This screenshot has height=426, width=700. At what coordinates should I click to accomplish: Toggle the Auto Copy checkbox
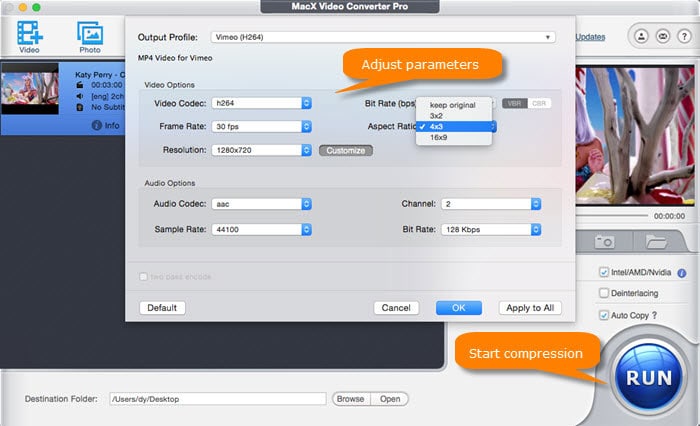pos(604,315)
